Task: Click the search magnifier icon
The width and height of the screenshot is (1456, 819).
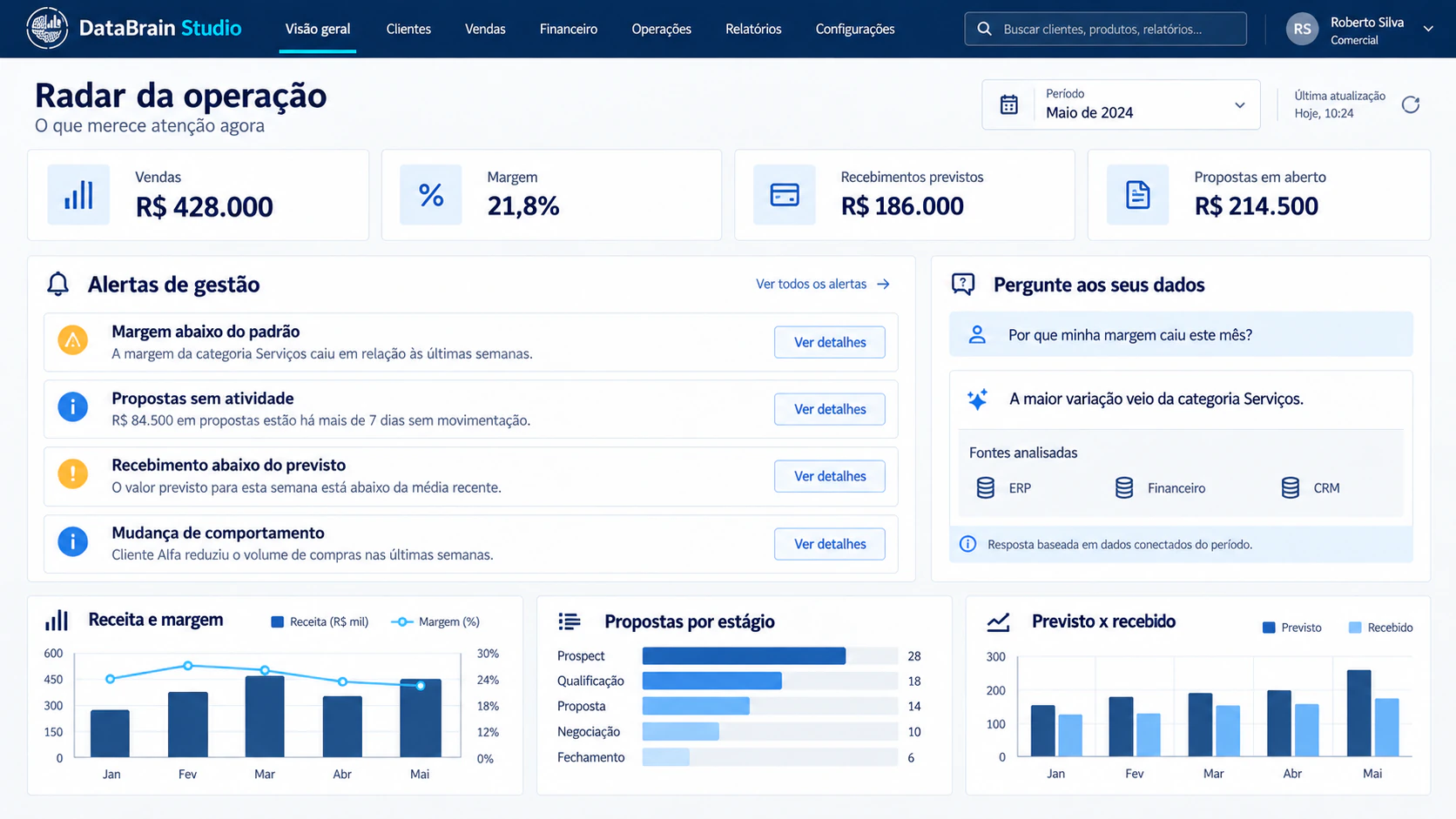Action: coord(985,29)
